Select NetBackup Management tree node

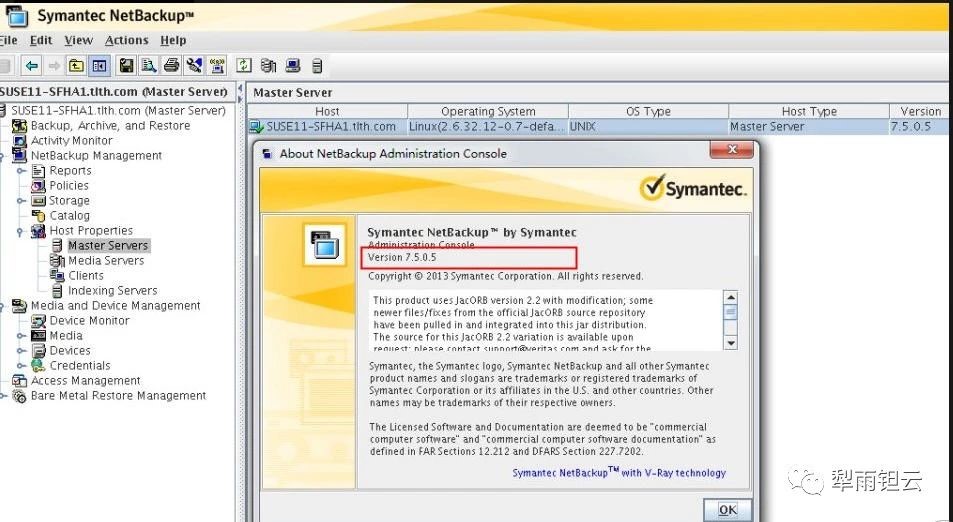pyautogui.click(x=96, y=156)
